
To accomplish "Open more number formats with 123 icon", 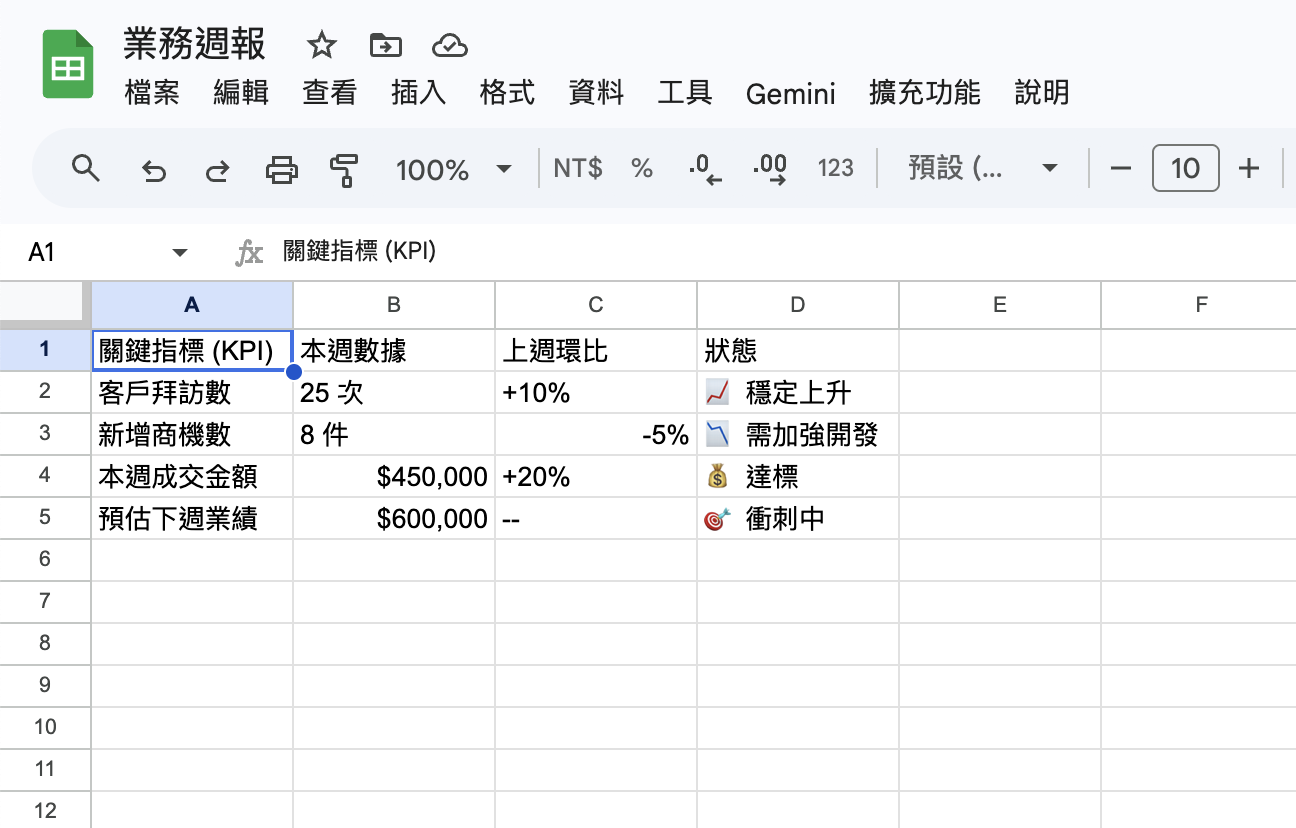I will [835, 169].
